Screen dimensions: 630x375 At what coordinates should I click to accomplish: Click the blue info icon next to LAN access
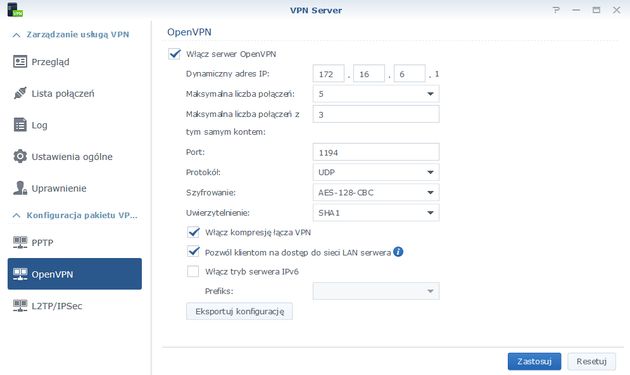pyautogui.click(x=398, y=252)
